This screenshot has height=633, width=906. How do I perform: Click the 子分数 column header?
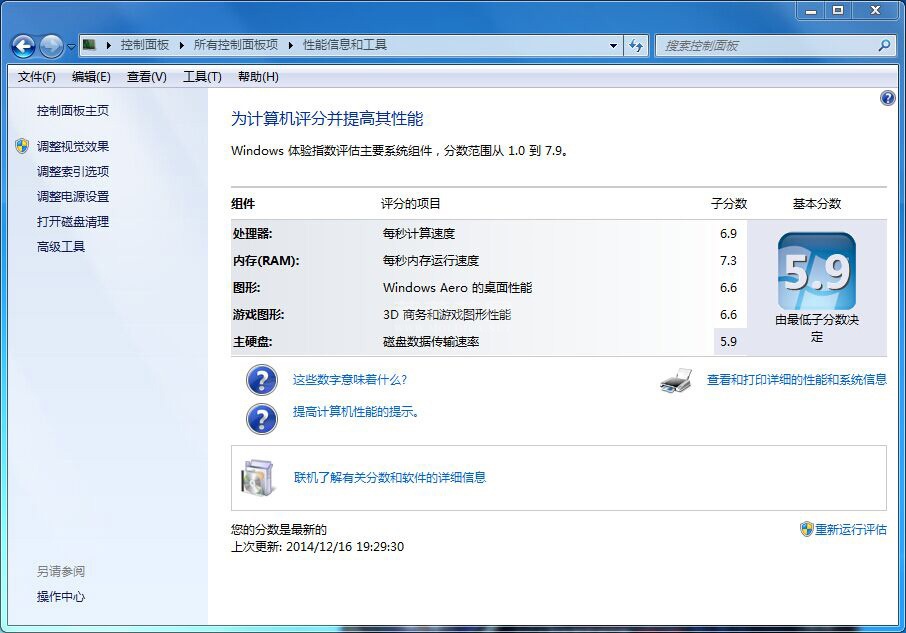(729, 204)
